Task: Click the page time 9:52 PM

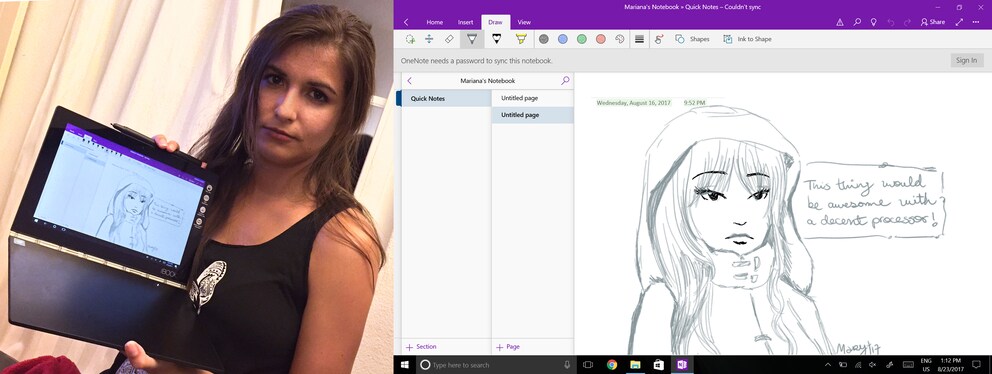Action: 694,102
